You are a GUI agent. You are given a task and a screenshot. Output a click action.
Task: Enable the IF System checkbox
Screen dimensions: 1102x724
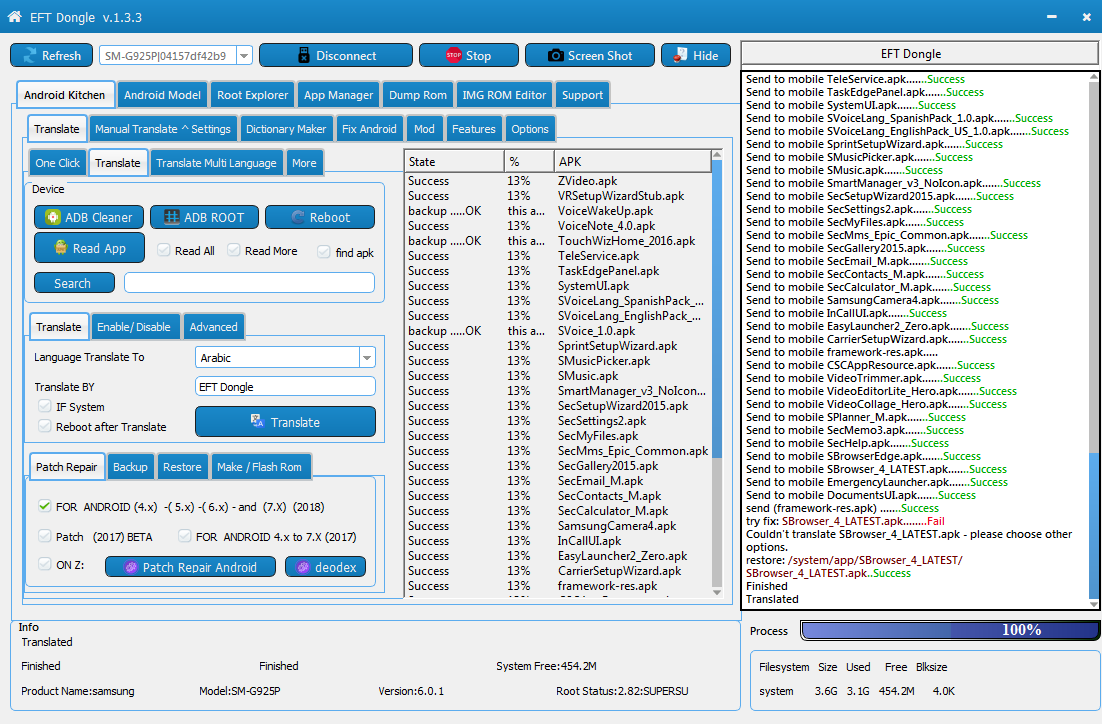point(45,406)
